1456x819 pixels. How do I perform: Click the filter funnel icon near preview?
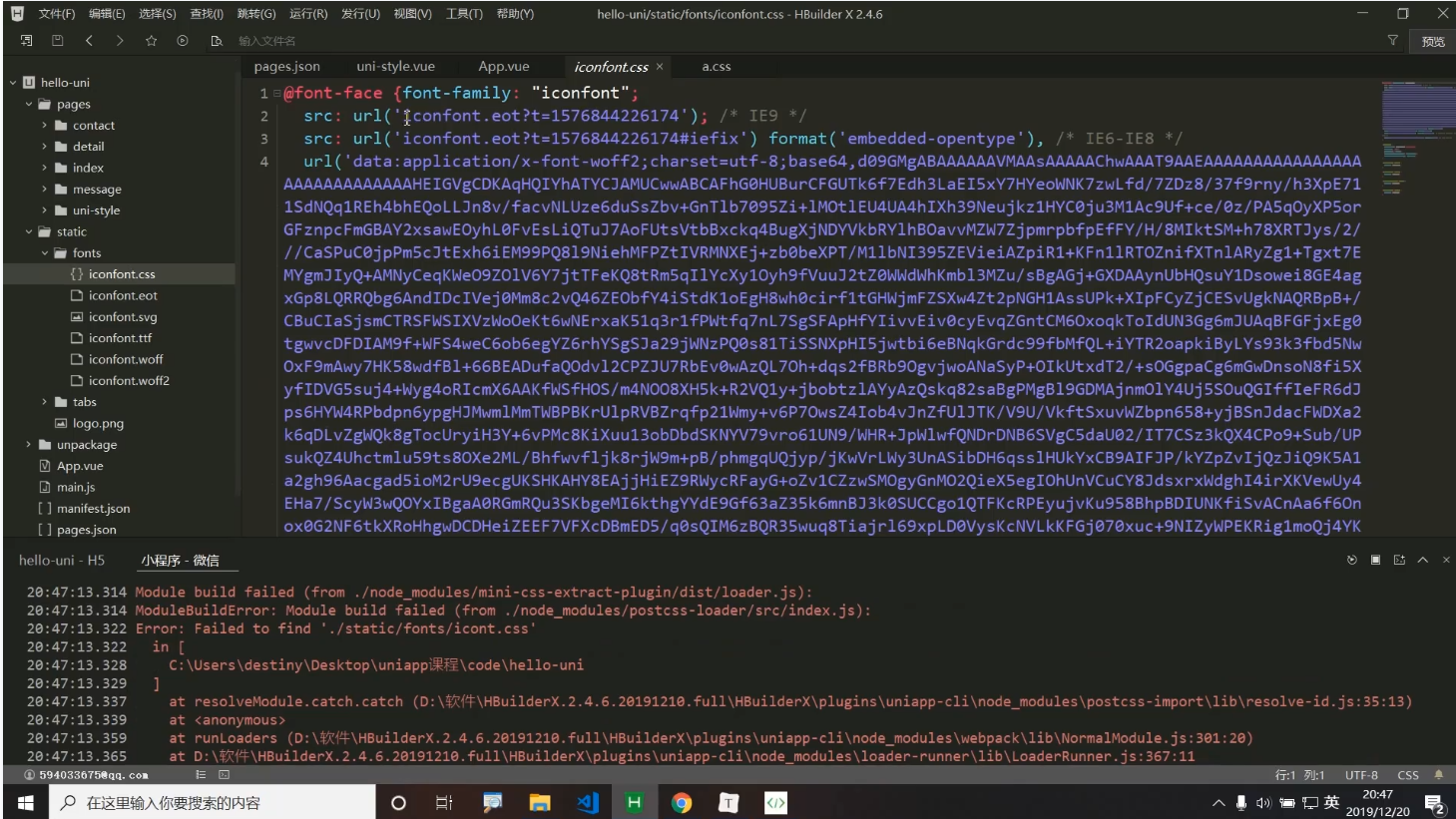coord(1392,41)
